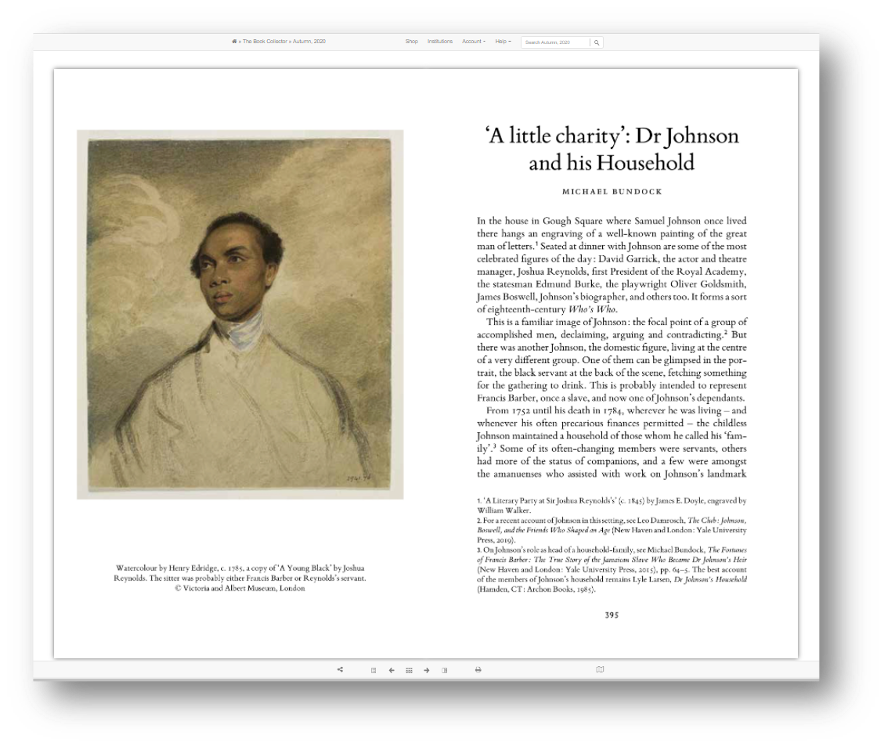Open the Institutions menu item

click(440, 41)
